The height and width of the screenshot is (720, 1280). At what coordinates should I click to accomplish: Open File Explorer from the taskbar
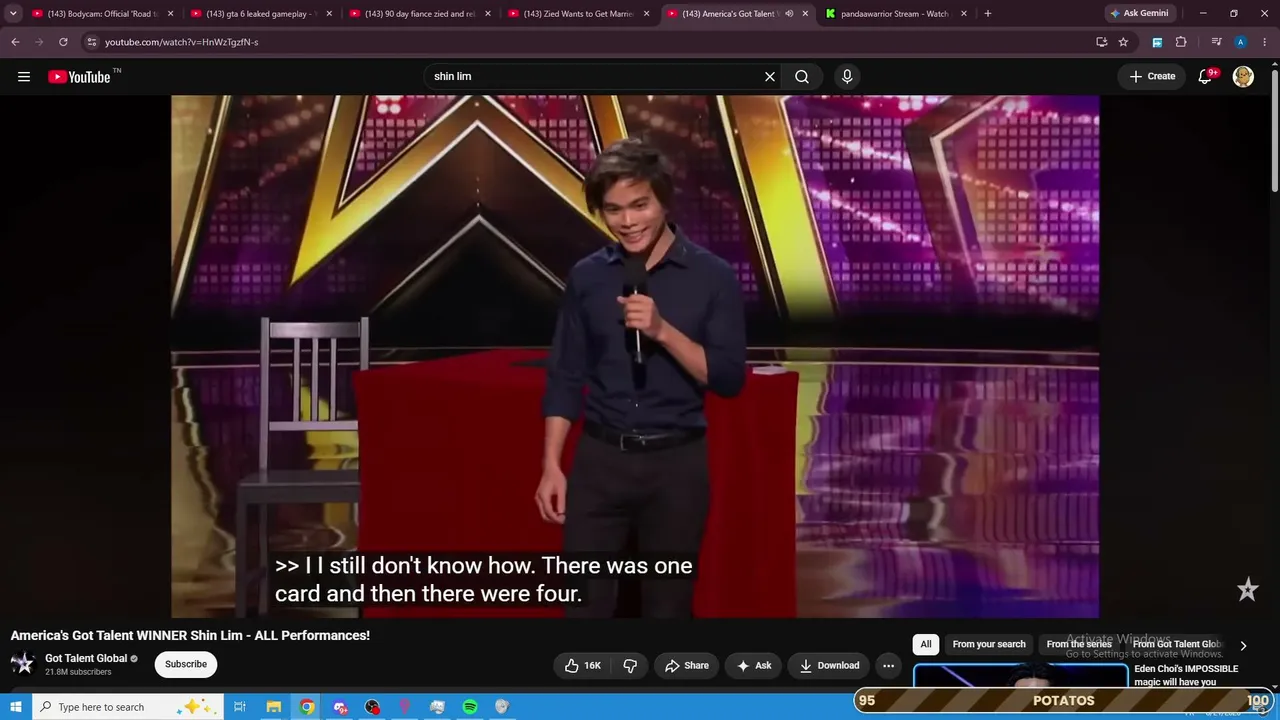click(x=273, y=707)
